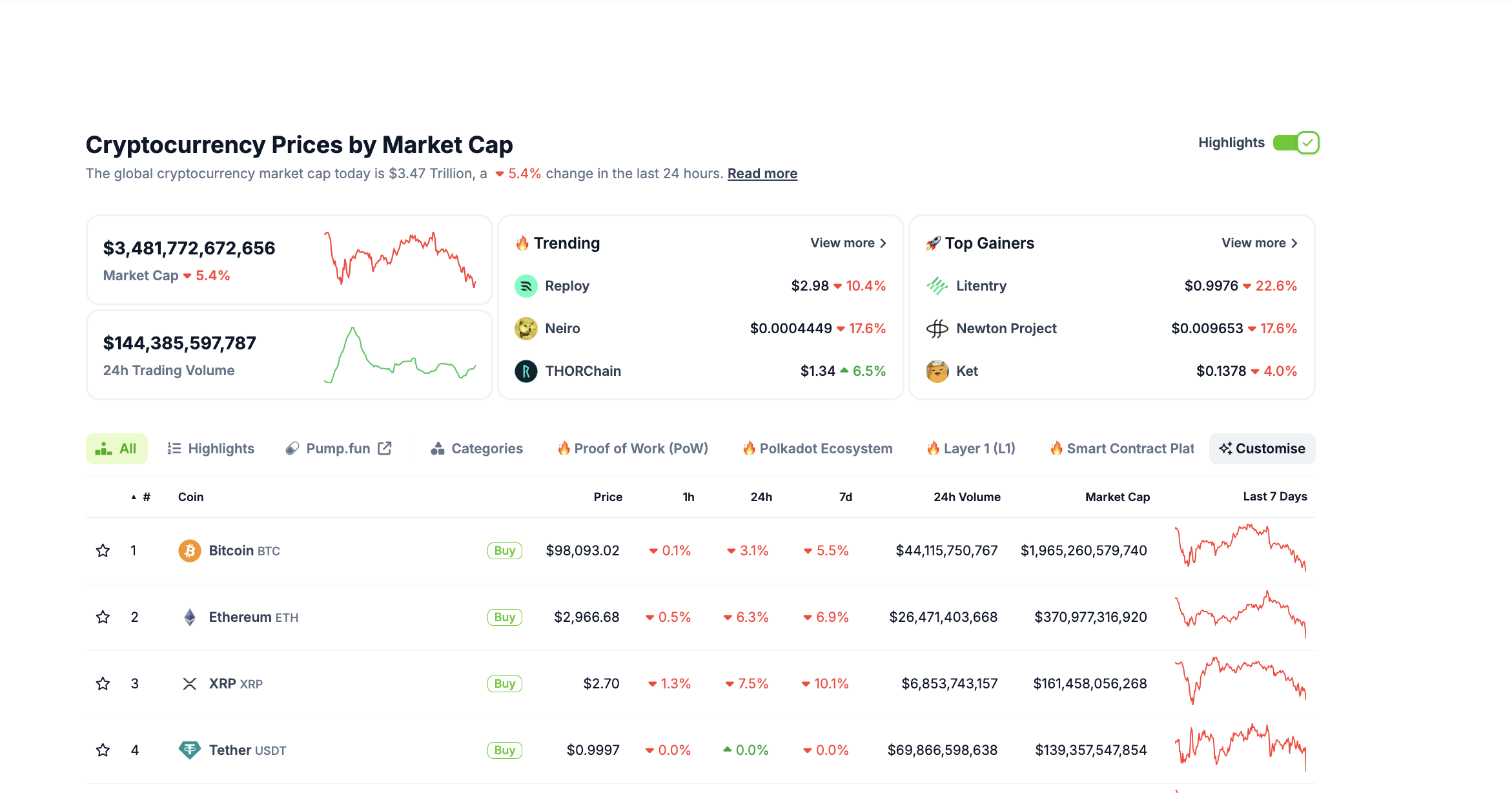Click the Ethereum diamond logo icon
1512x793 pixels.
click(189, 617)
